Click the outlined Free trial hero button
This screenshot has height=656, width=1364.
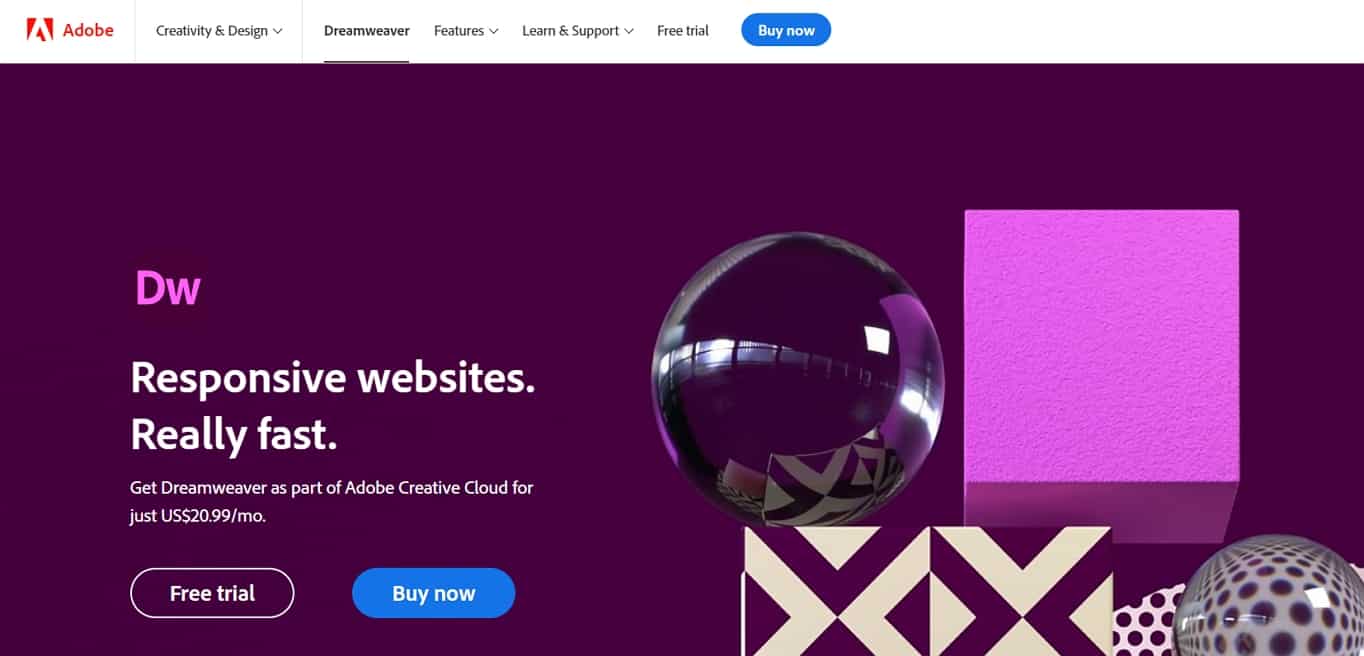coord(212,593)
